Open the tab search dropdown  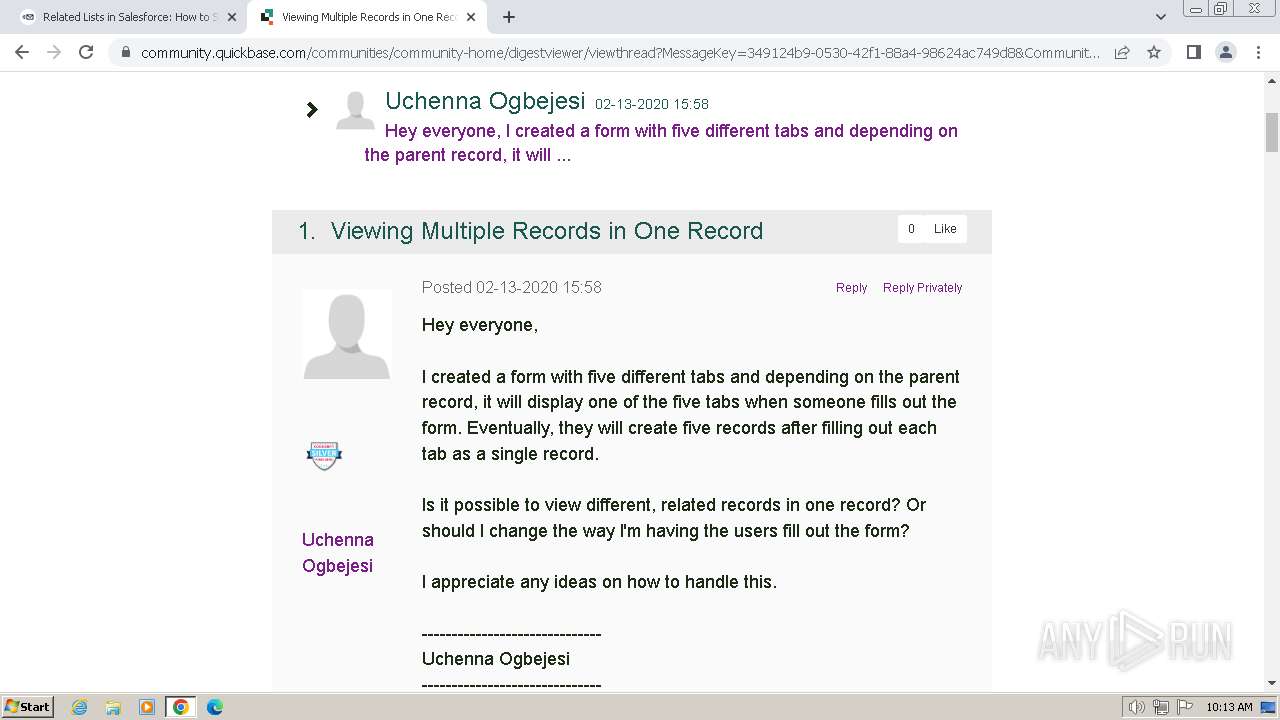(x=1160, y=17)
